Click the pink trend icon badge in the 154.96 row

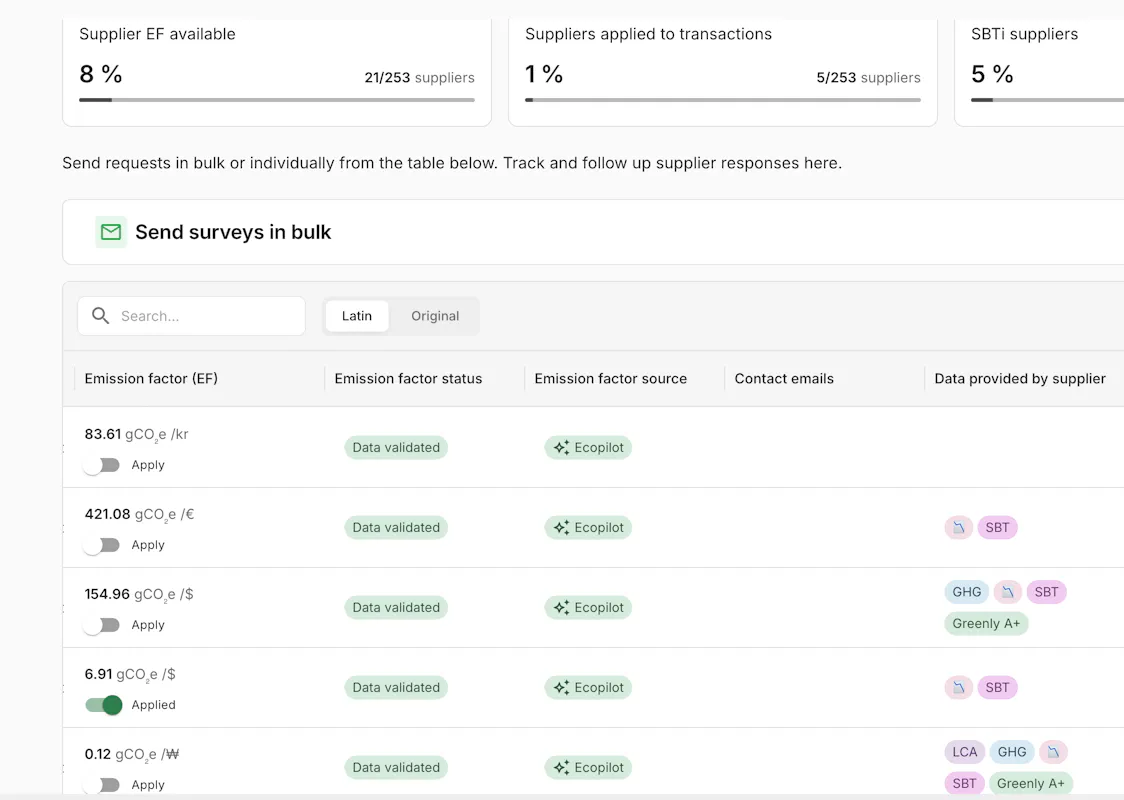coord(1007,592)
